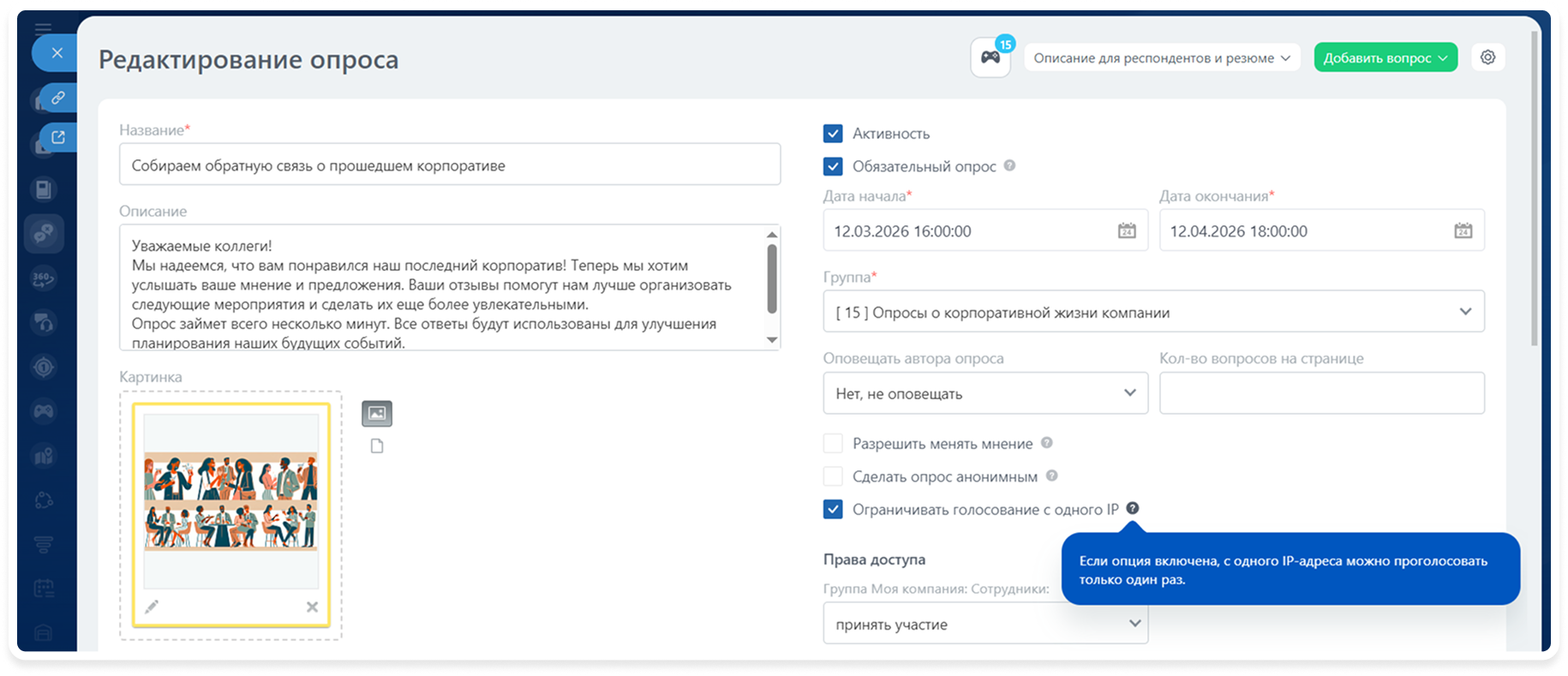This screenshot has width=1568, height=676.
Task: Toggle Ограничивать голосование с одного IP checkbox
Action: (x=833, y=509)
